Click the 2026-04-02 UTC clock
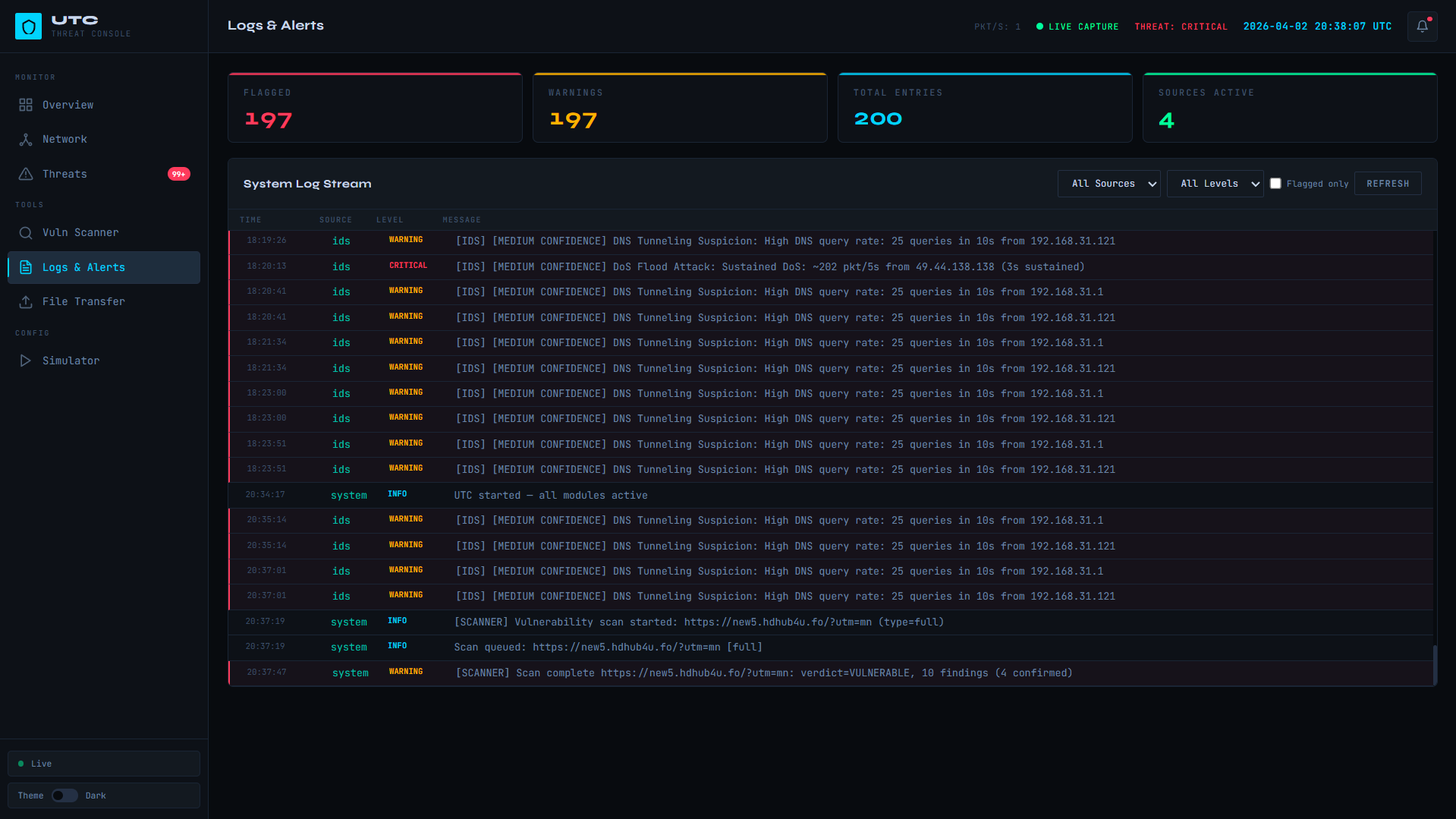This screenshot has height=819, width=1456. (x=1317, y=27)
